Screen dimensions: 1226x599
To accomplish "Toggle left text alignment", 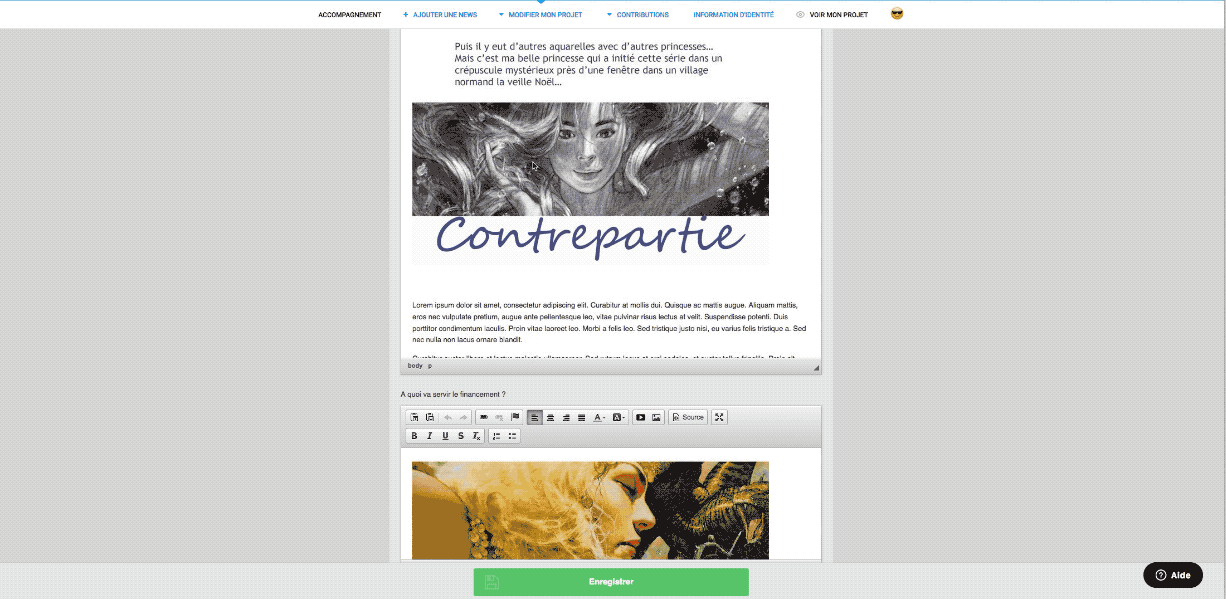I will (535, 417).
